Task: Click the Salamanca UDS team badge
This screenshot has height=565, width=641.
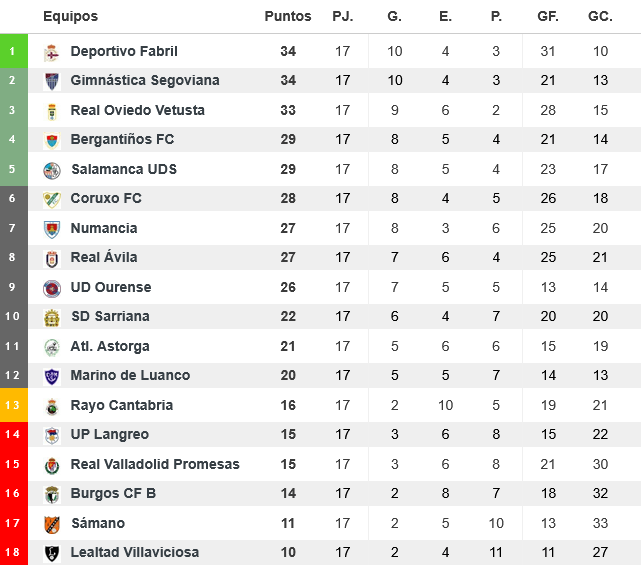Action: [x=52, y=170]
